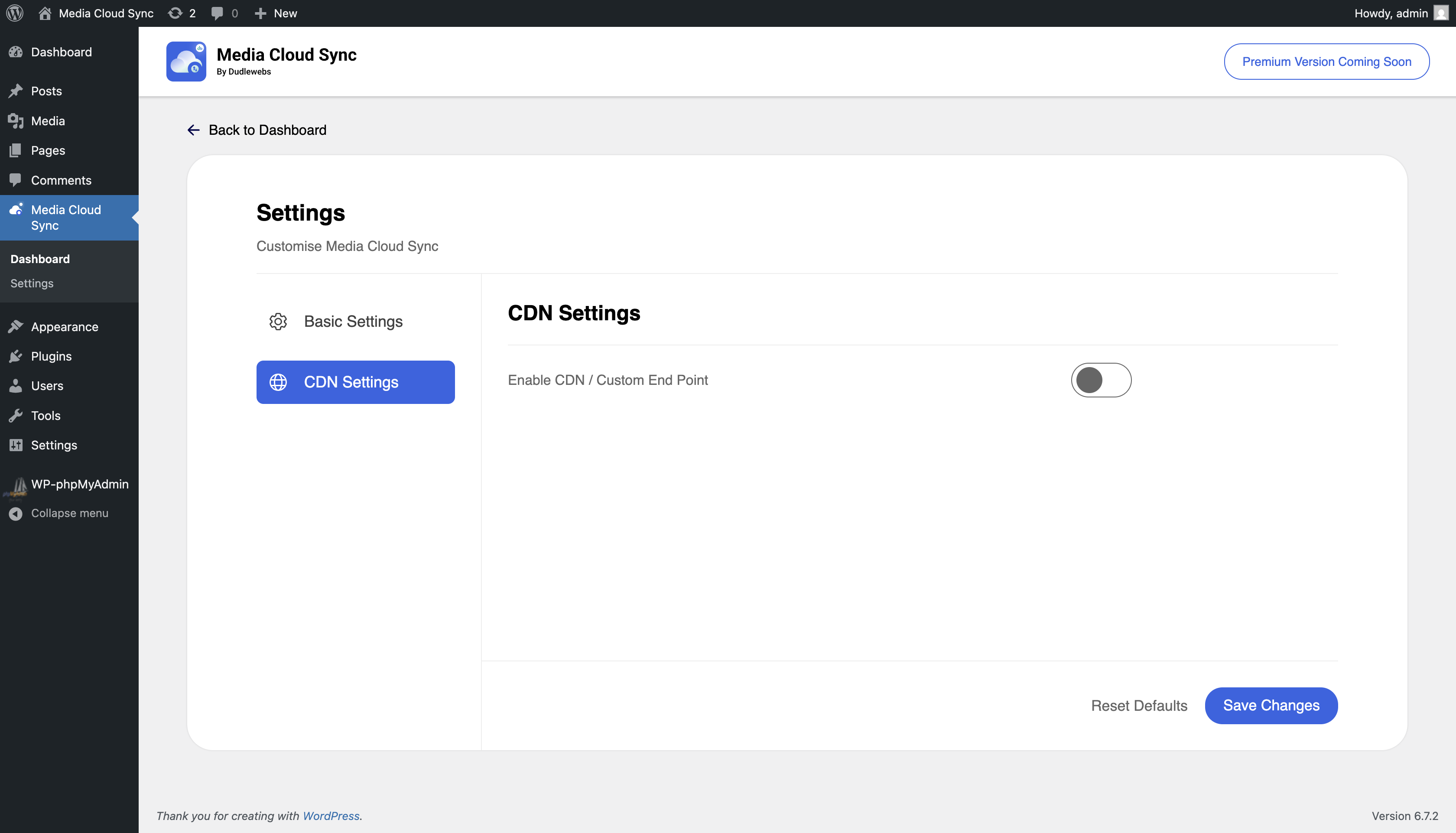The width and height of the screenshot is (1456, 833).
Task: Toggle Enable CDN / Custom End Point switch
Action: [1101, 380]
